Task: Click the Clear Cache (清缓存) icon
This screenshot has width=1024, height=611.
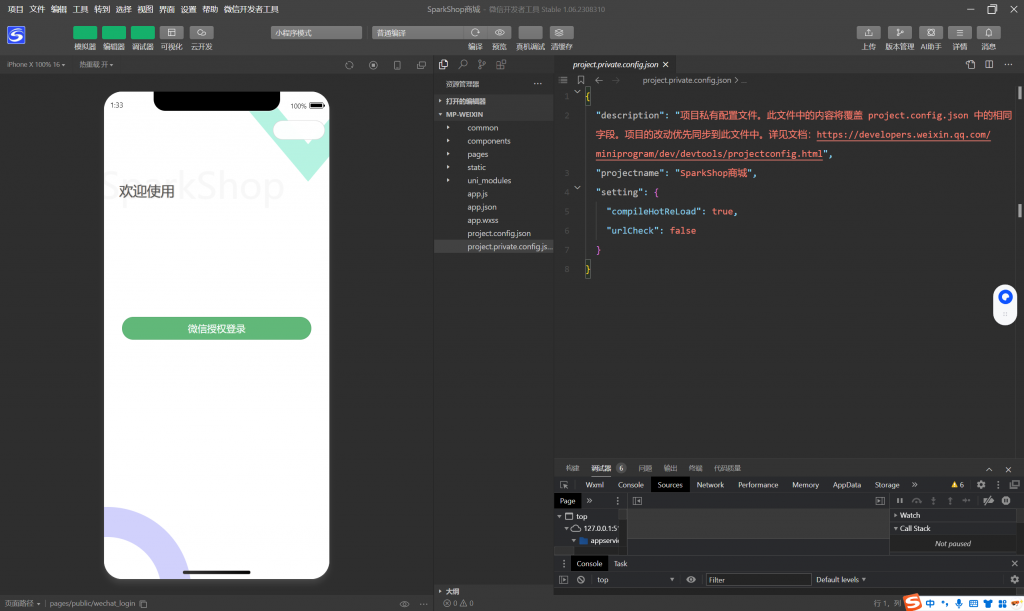Action: click(561, 33)
